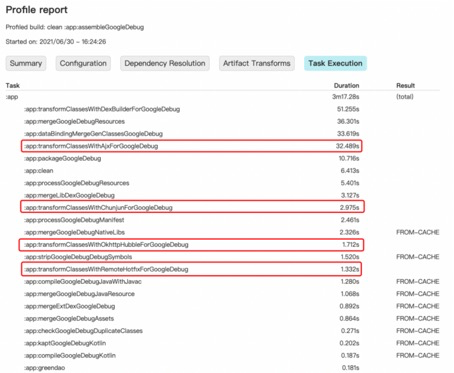Click the Task column header
The height and width of the screenshot is (373, 454).
pos(13,86)
